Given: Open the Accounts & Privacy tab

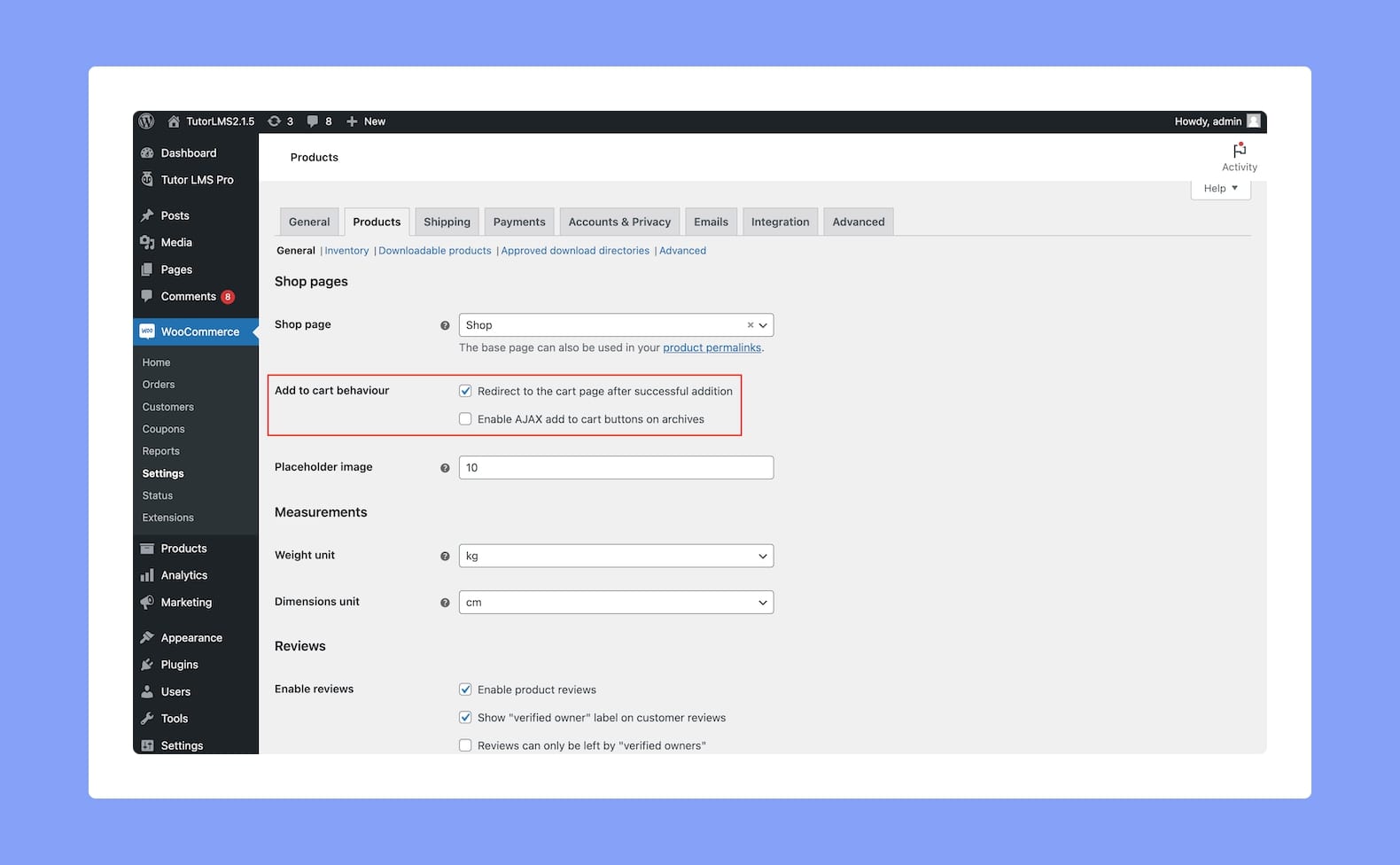Looking at the screenshot, I should tap(619, 222).
